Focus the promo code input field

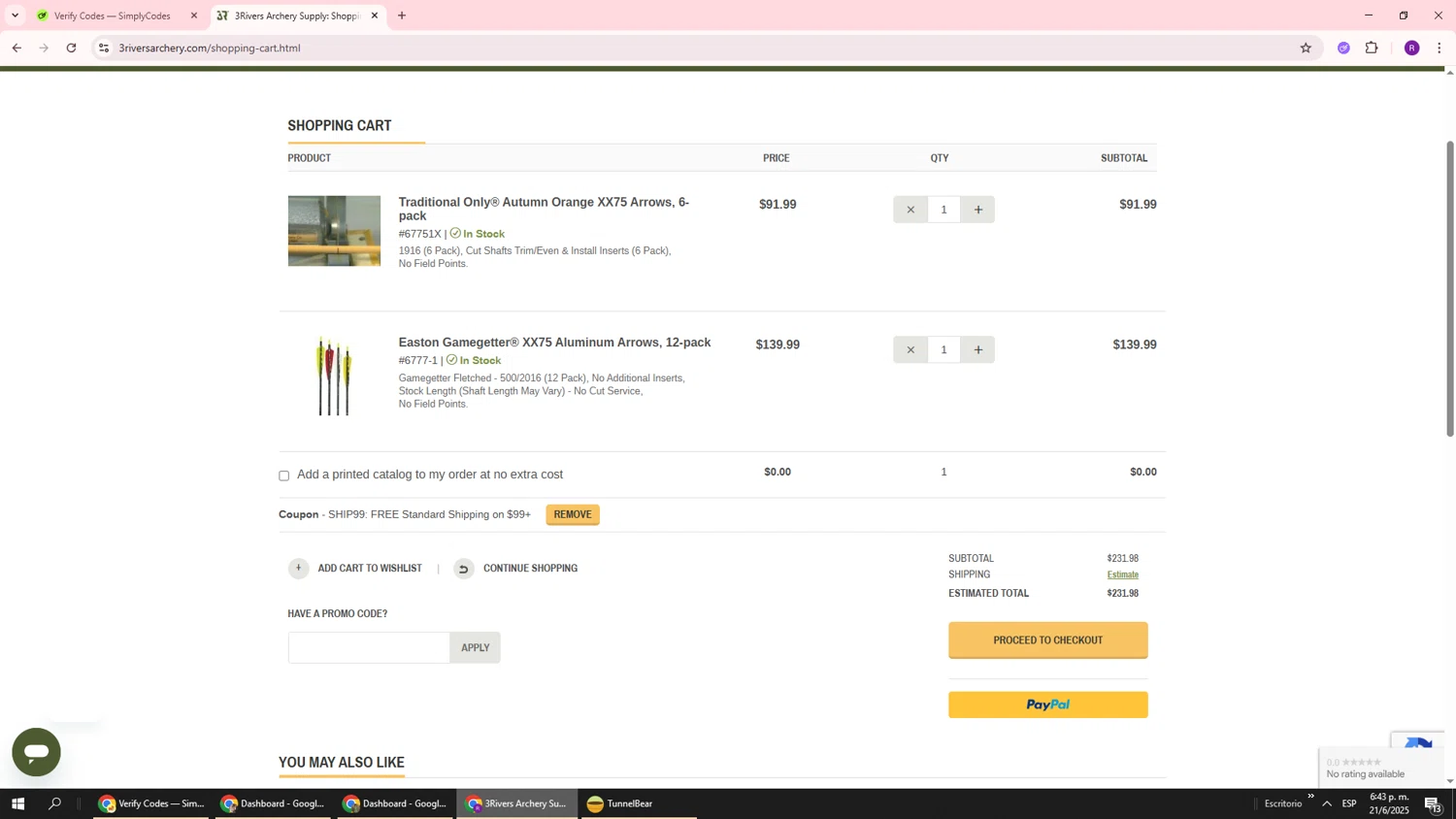click(x=369, y=647)
